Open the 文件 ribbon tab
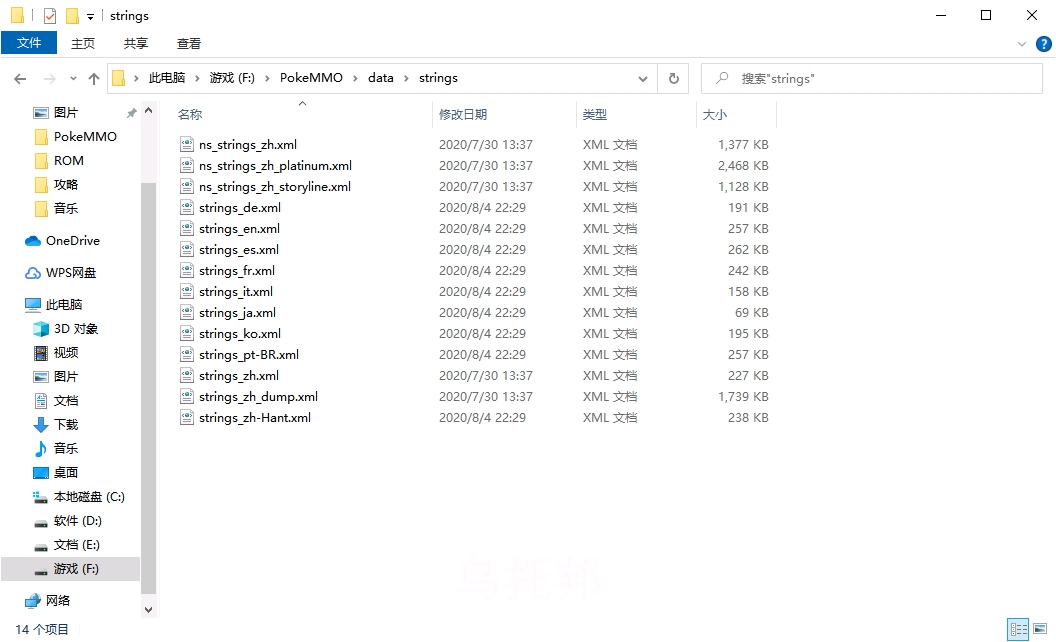 click(29, 43)
